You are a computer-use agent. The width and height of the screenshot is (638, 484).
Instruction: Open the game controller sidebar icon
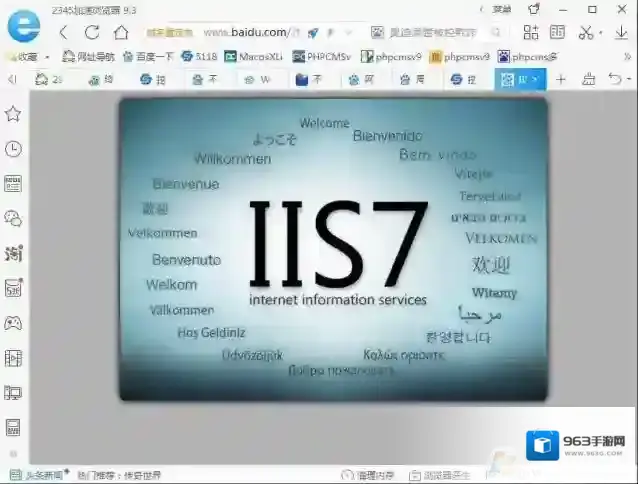(13, 323)
